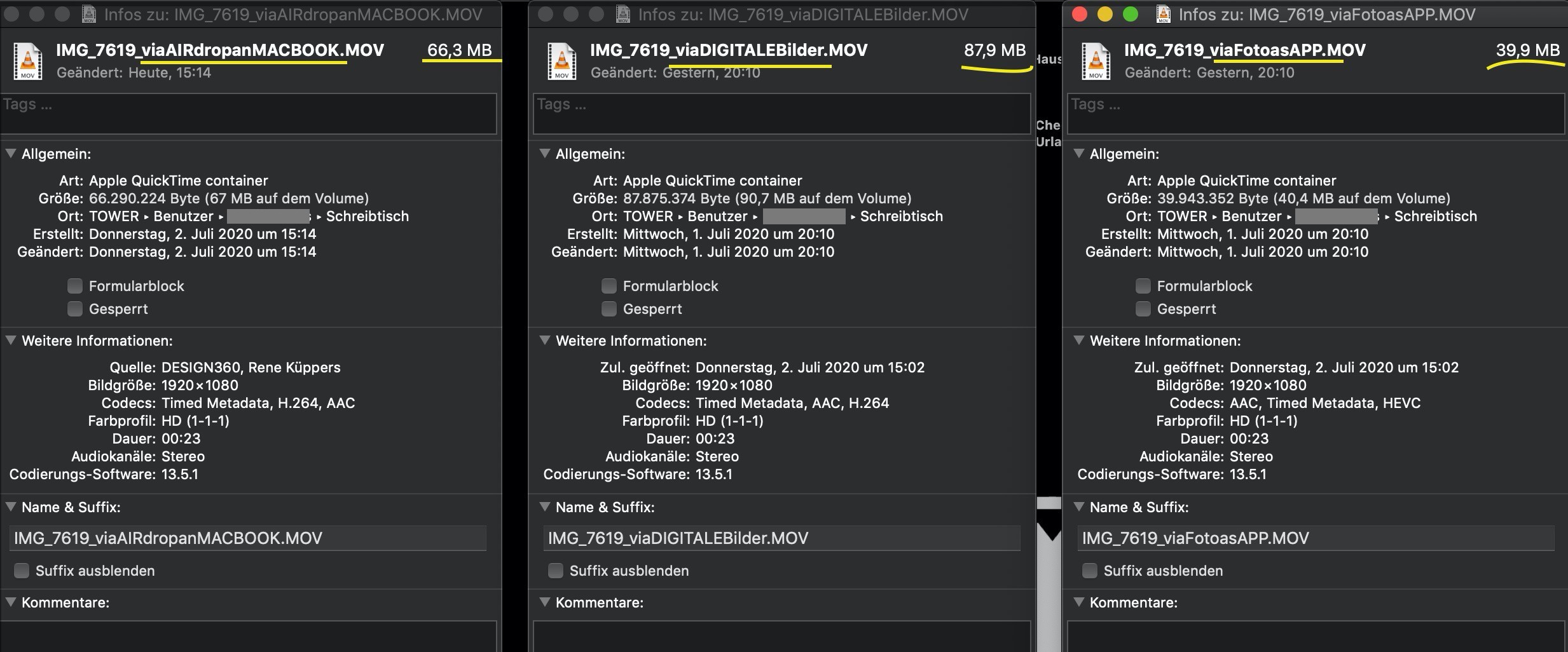Click filename field IMG_7619_viaAIRdropanMACBOOK.MOV
The width and height of the screenshot is (1568, 652).
(248, 538)
